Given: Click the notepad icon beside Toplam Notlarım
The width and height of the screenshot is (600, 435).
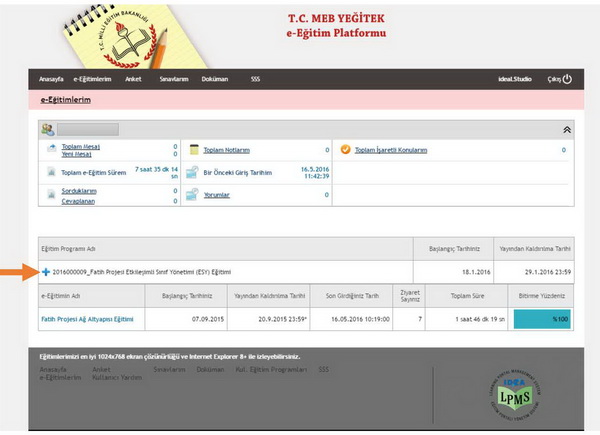Looking at the screenshot, I should pos(194,150).
